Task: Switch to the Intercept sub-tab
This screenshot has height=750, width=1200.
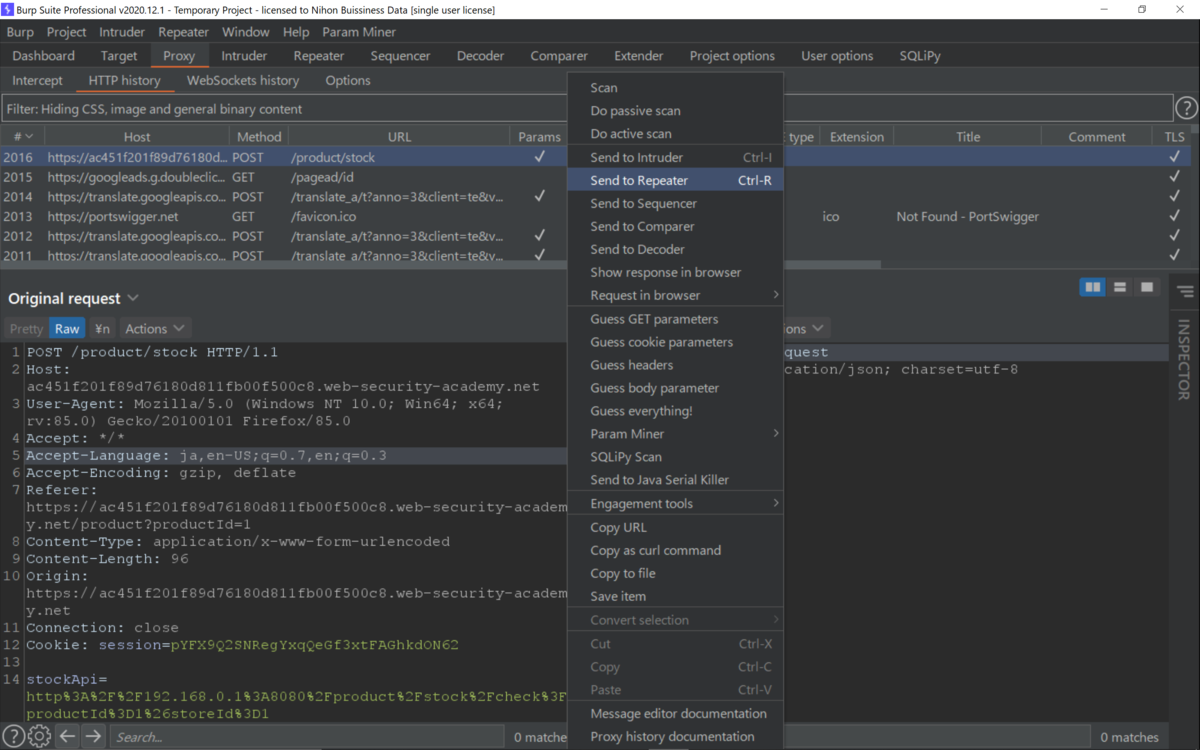Action: (37, 80)
